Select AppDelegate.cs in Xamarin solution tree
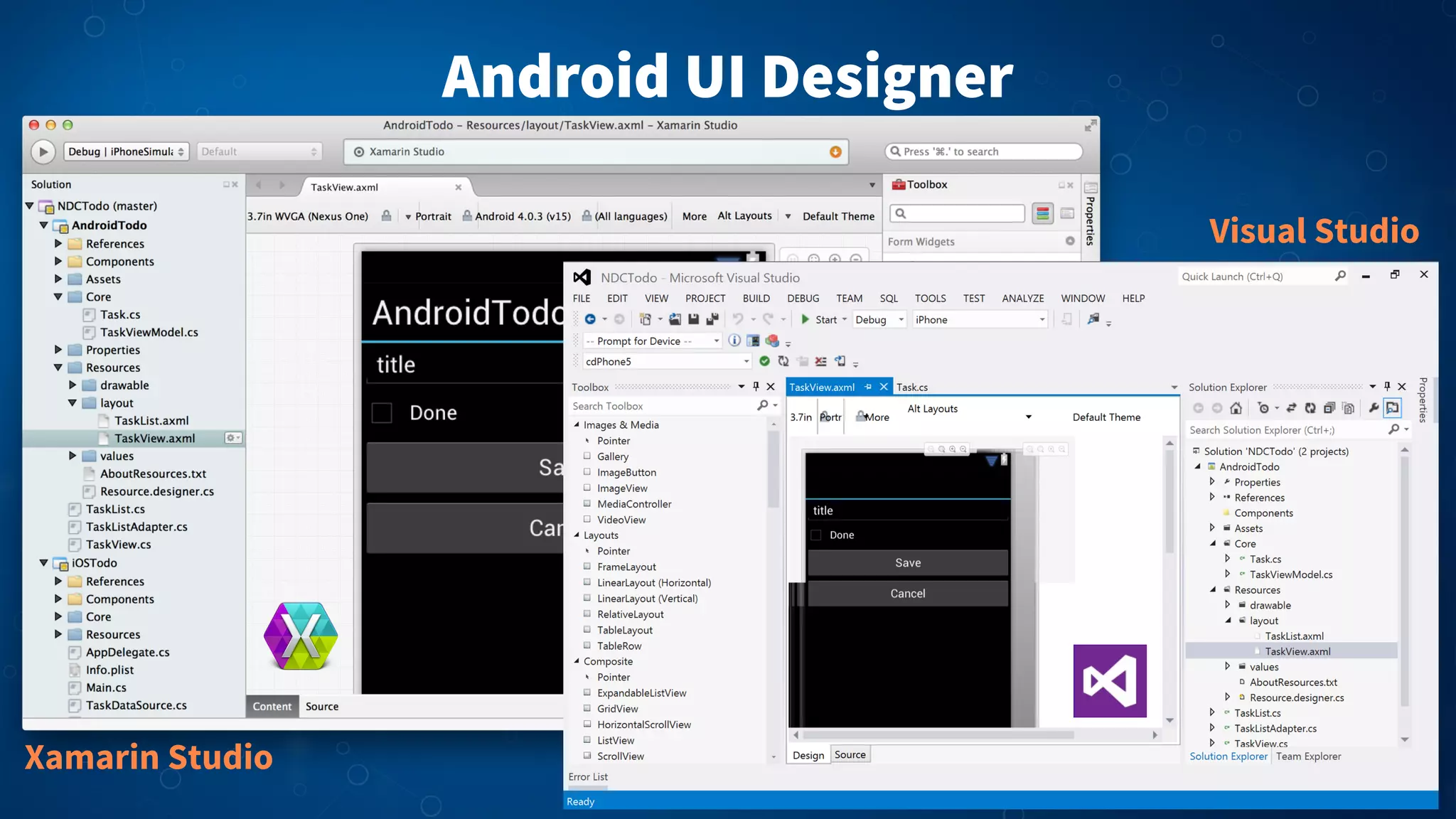 127,652
